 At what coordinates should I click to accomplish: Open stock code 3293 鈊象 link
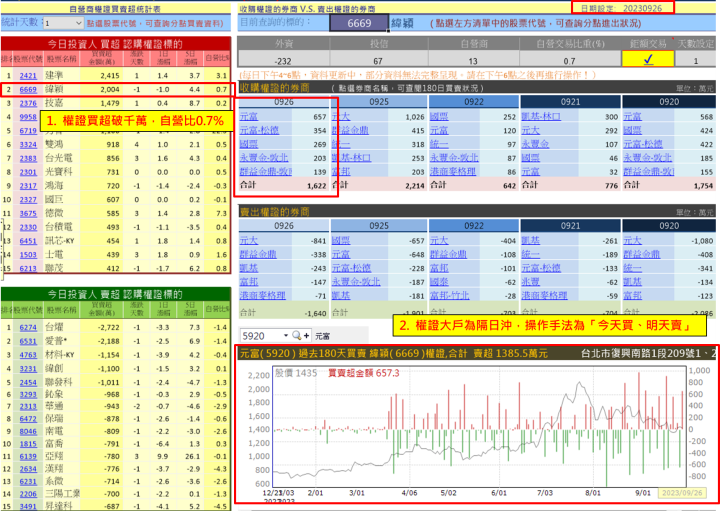[28, 394]
